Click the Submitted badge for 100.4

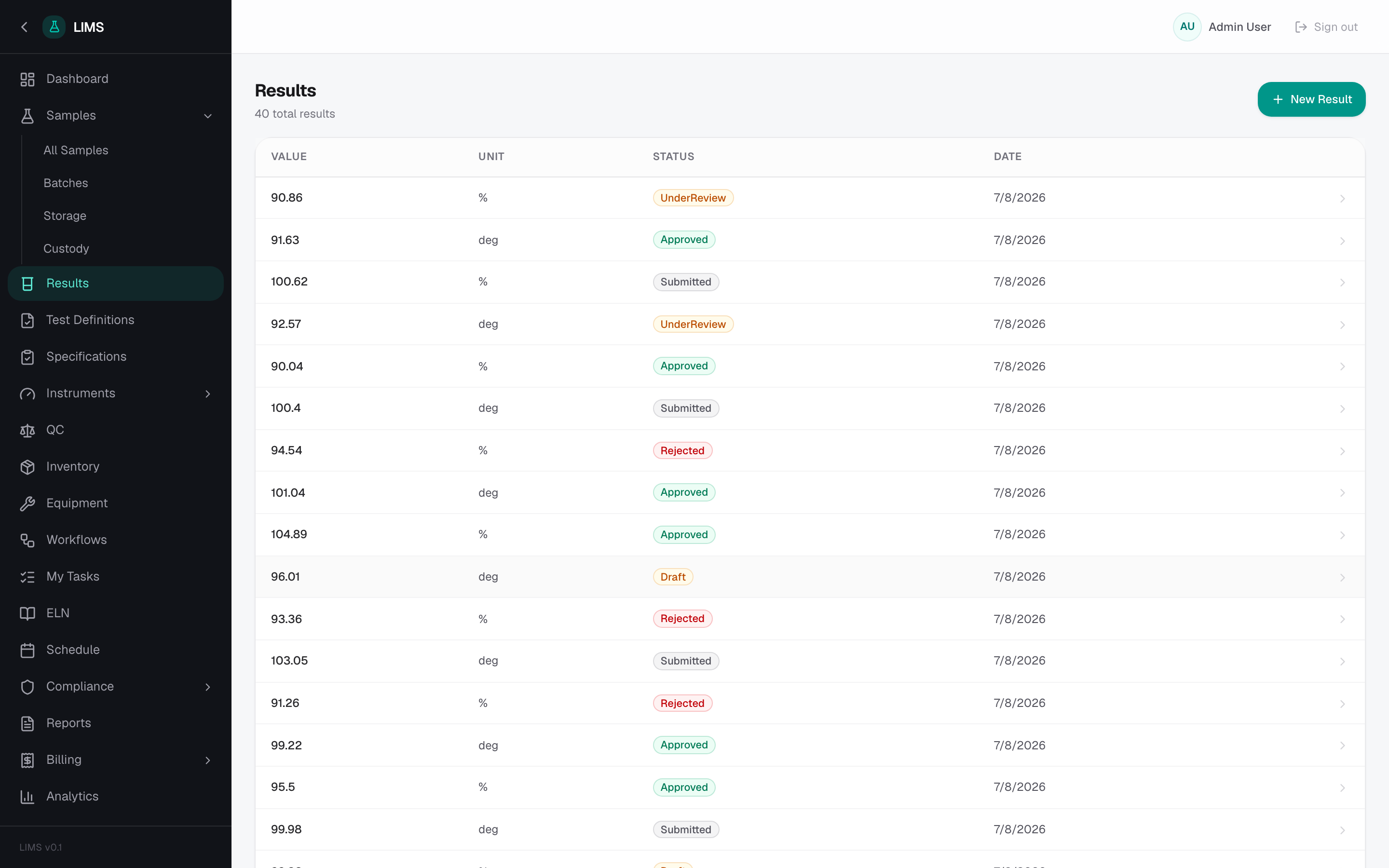click(685, 408)
